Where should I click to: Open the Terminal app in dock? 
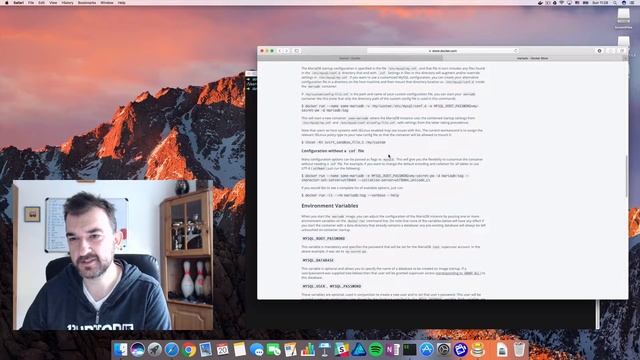point(409,350)
